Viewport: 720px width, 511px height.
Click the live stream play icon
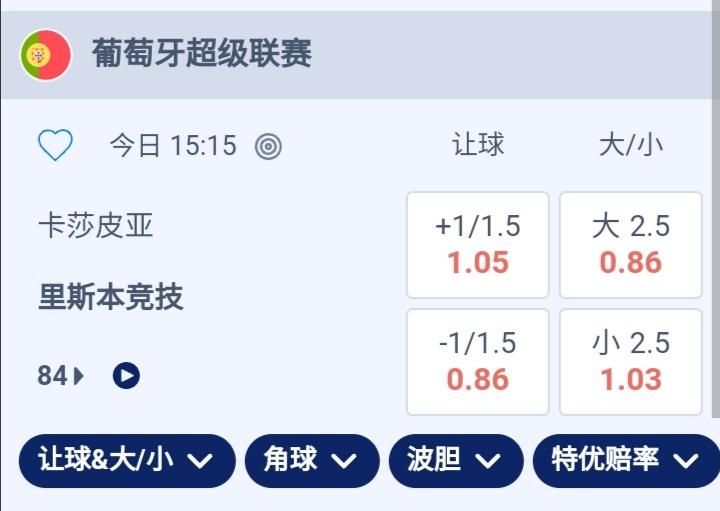[x=126, y=376]
